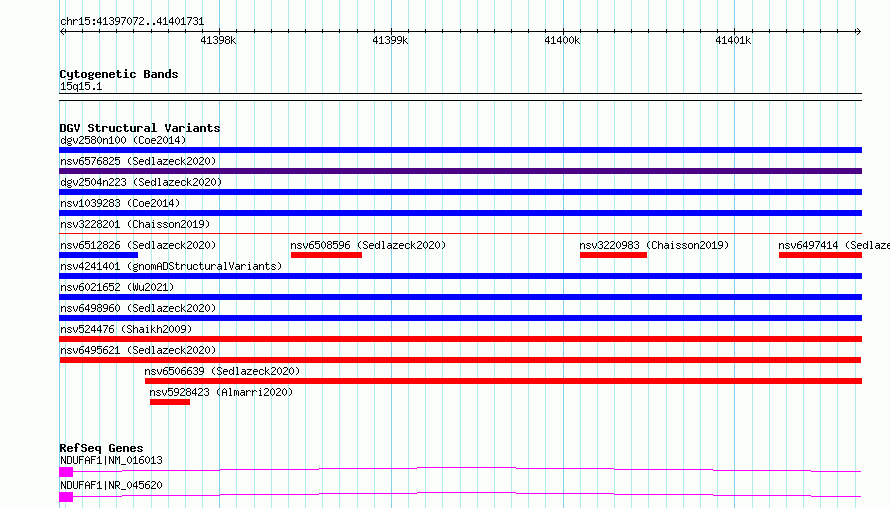Open gene NDUFAF1|NM_016013 label

click(111, 460)
